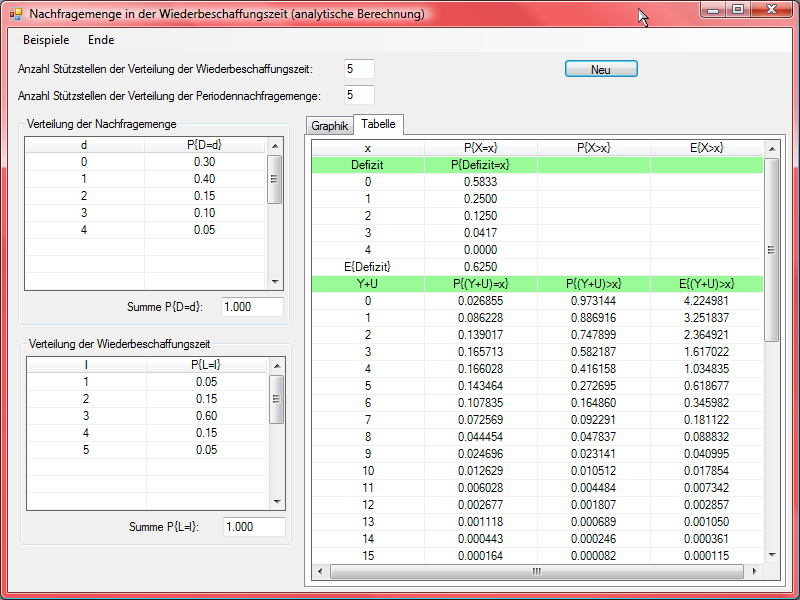This screenshot has height=600, width=800.
Task: Switch to the Graphik tab
Action: (329, 126)
